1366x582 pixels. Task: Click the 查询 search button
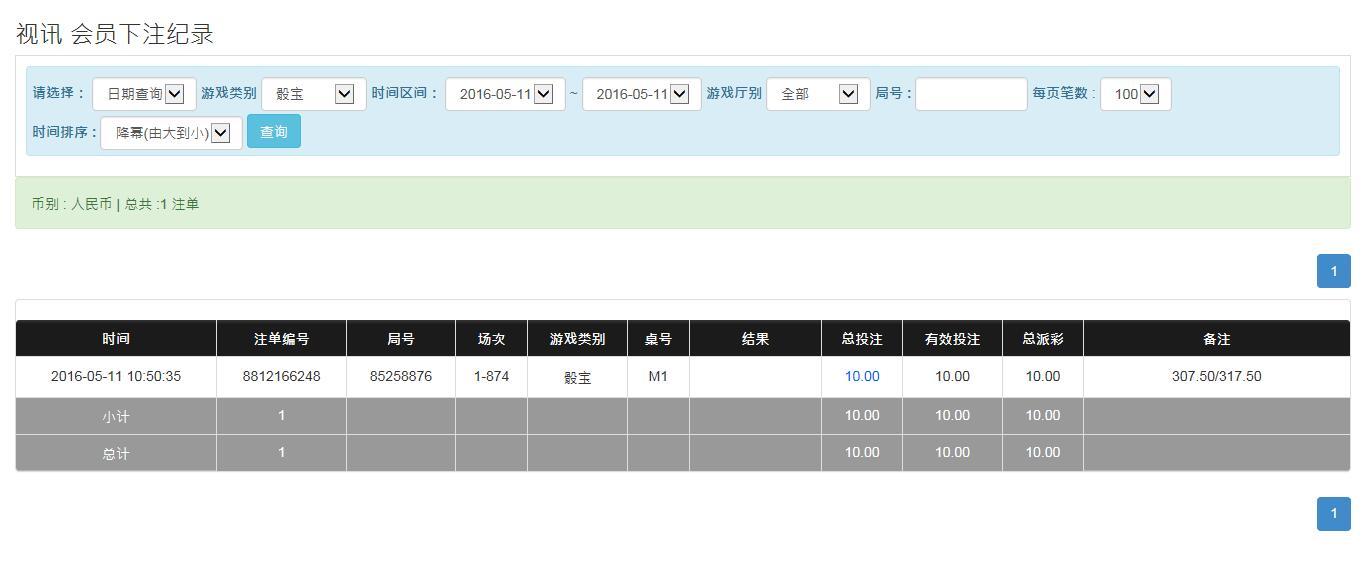pos(273,131)
